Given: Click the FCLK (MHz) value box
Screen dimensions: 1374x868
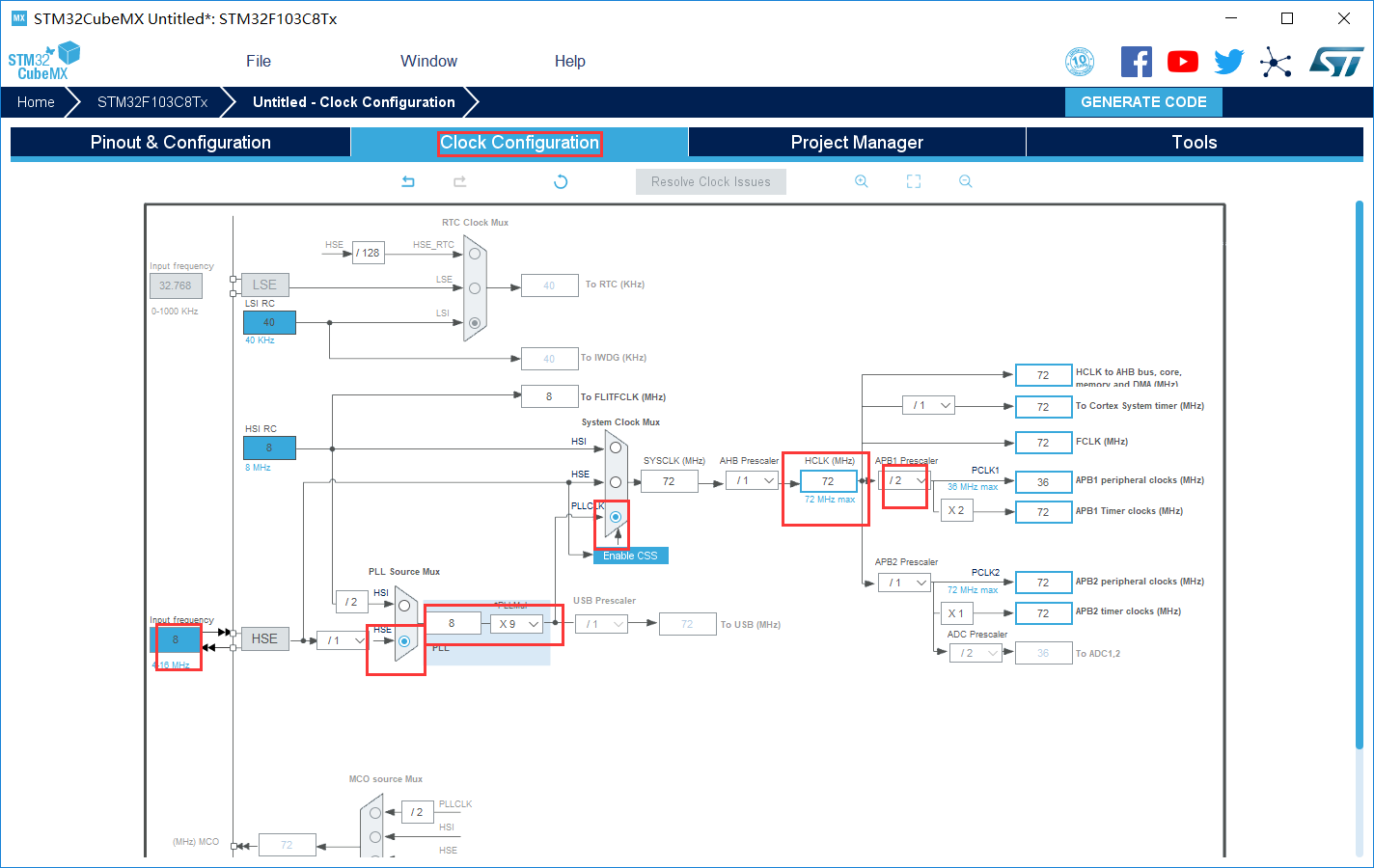Looking at the screenshot, I should (1043, 442).
